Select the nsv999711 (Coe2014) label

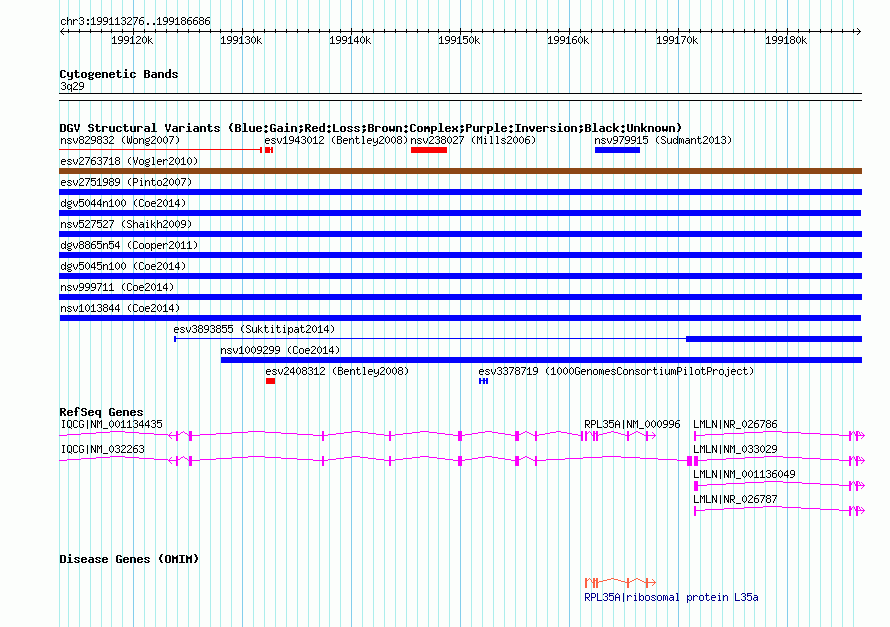point(117,287)
